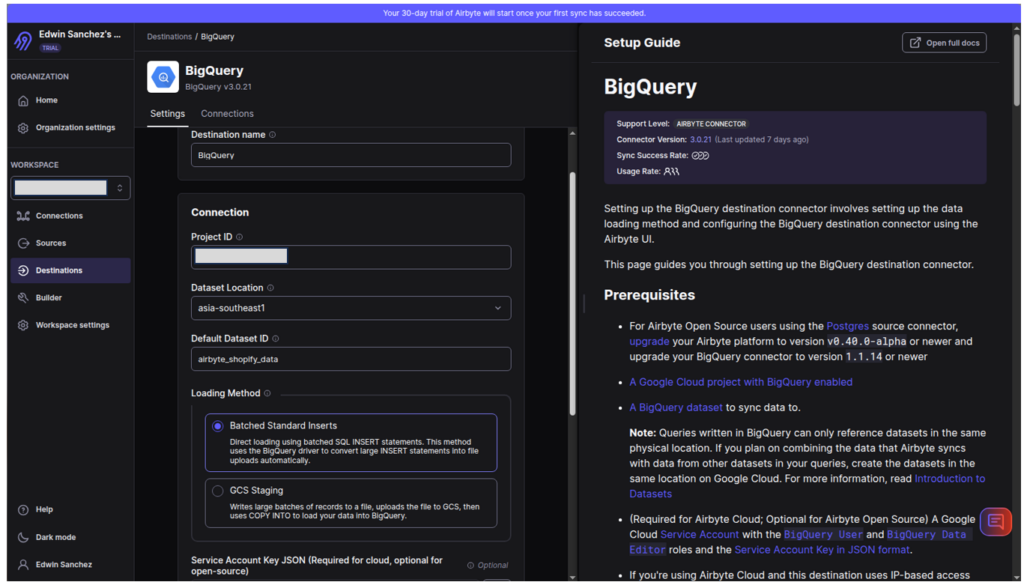1024x585 pixels.
Task: Click BigQuery v3.0.21 version text
Action: click(218, 87)
